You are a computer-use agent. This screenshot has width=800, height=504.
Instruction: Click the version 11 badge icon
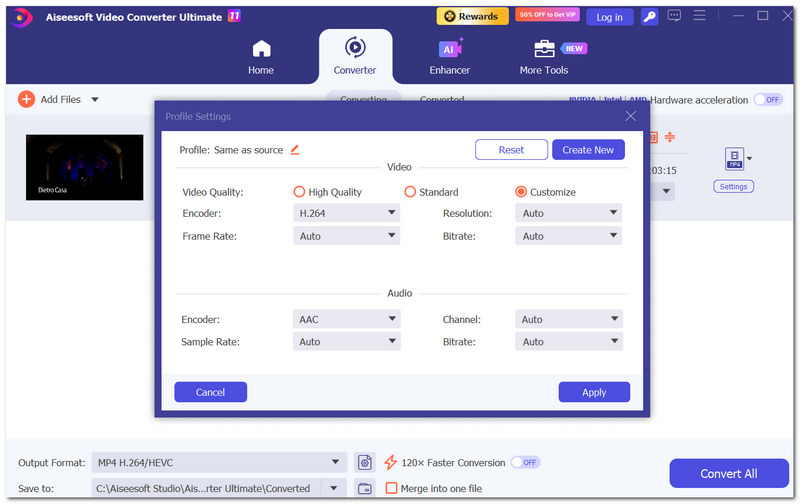234,16
